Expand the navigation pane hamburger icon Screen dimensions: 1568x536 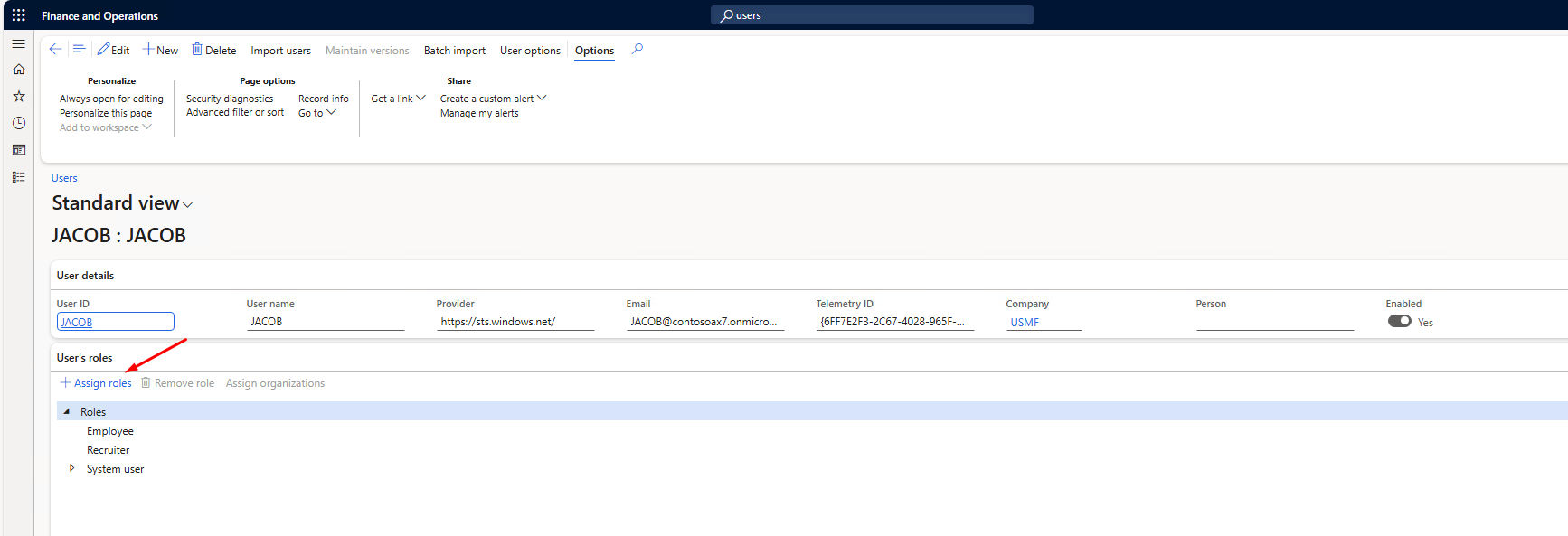(x=18, y=43)
